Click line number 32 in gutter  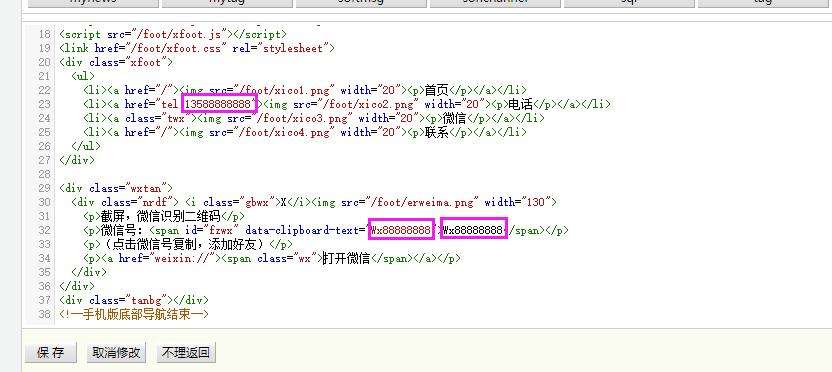tap(45, 230)
